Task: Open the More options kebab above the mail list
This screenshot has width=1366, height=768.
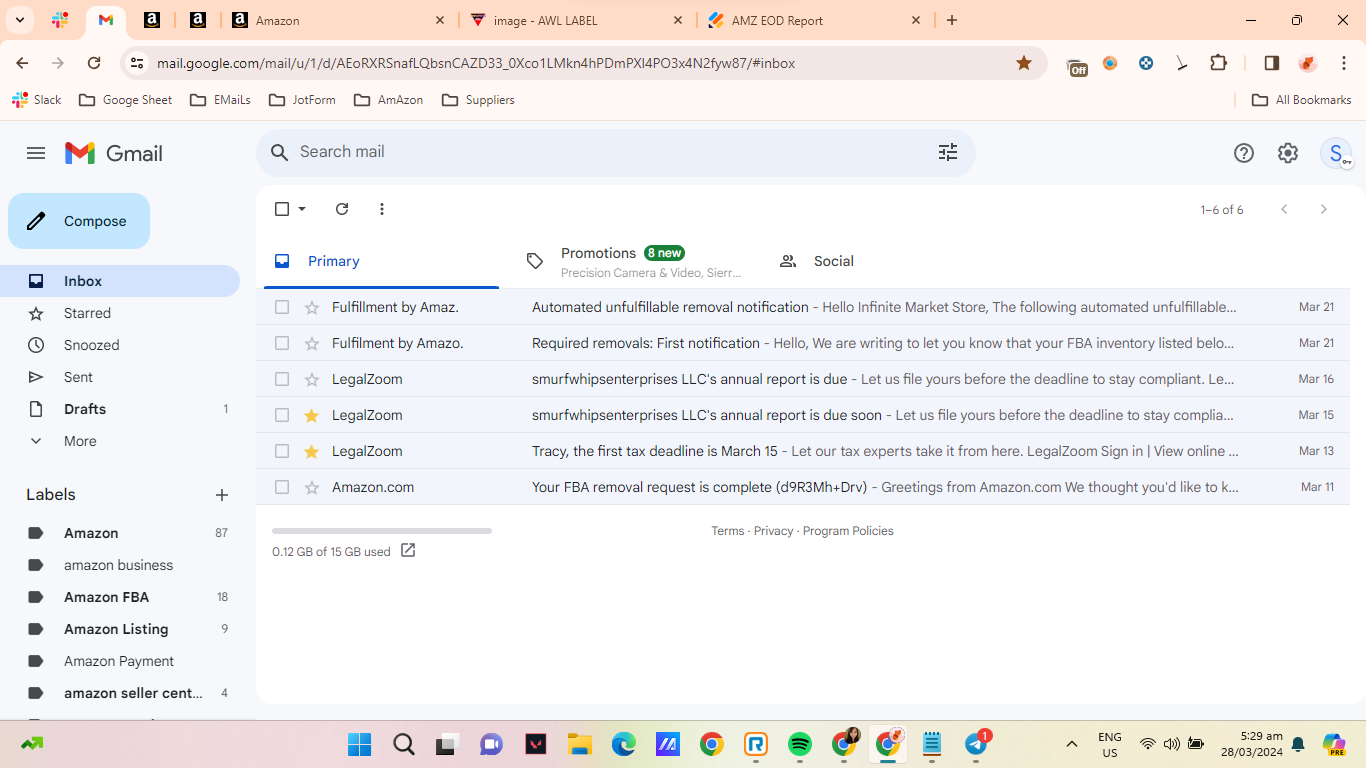Action: point(382,209)
